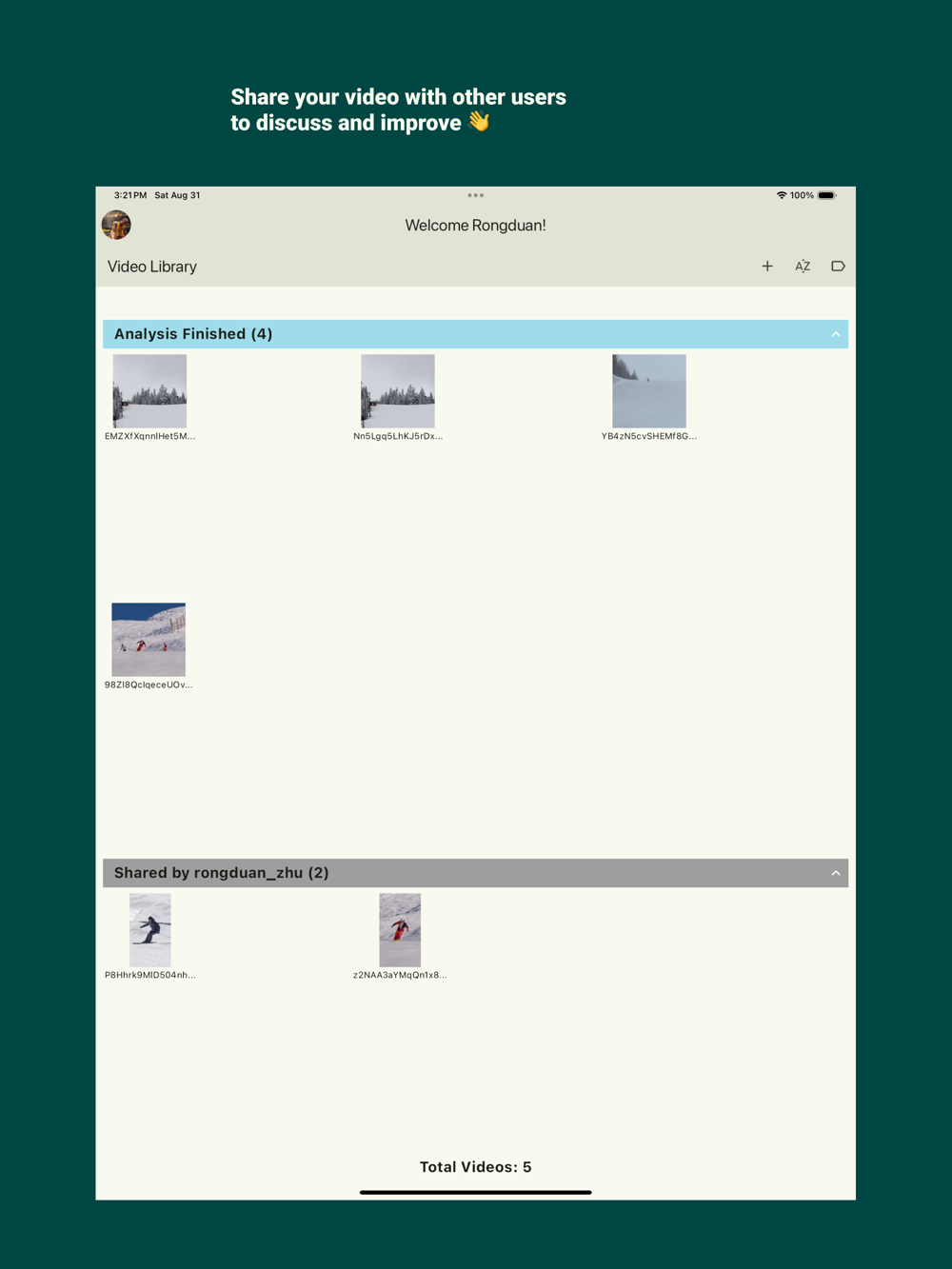Click the Total Videos: 5 label
This screenshot has height=1269, width=952.
click(476, 1167)
